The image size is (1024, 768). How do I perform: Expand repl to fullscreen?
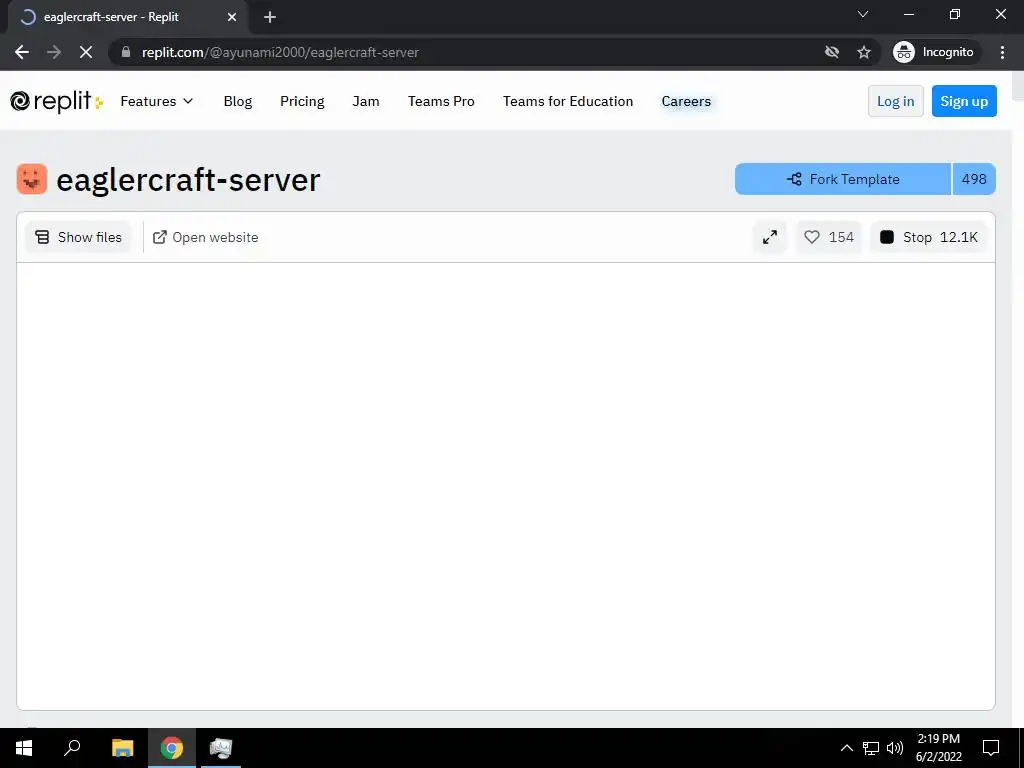click(x=770, y=237)
